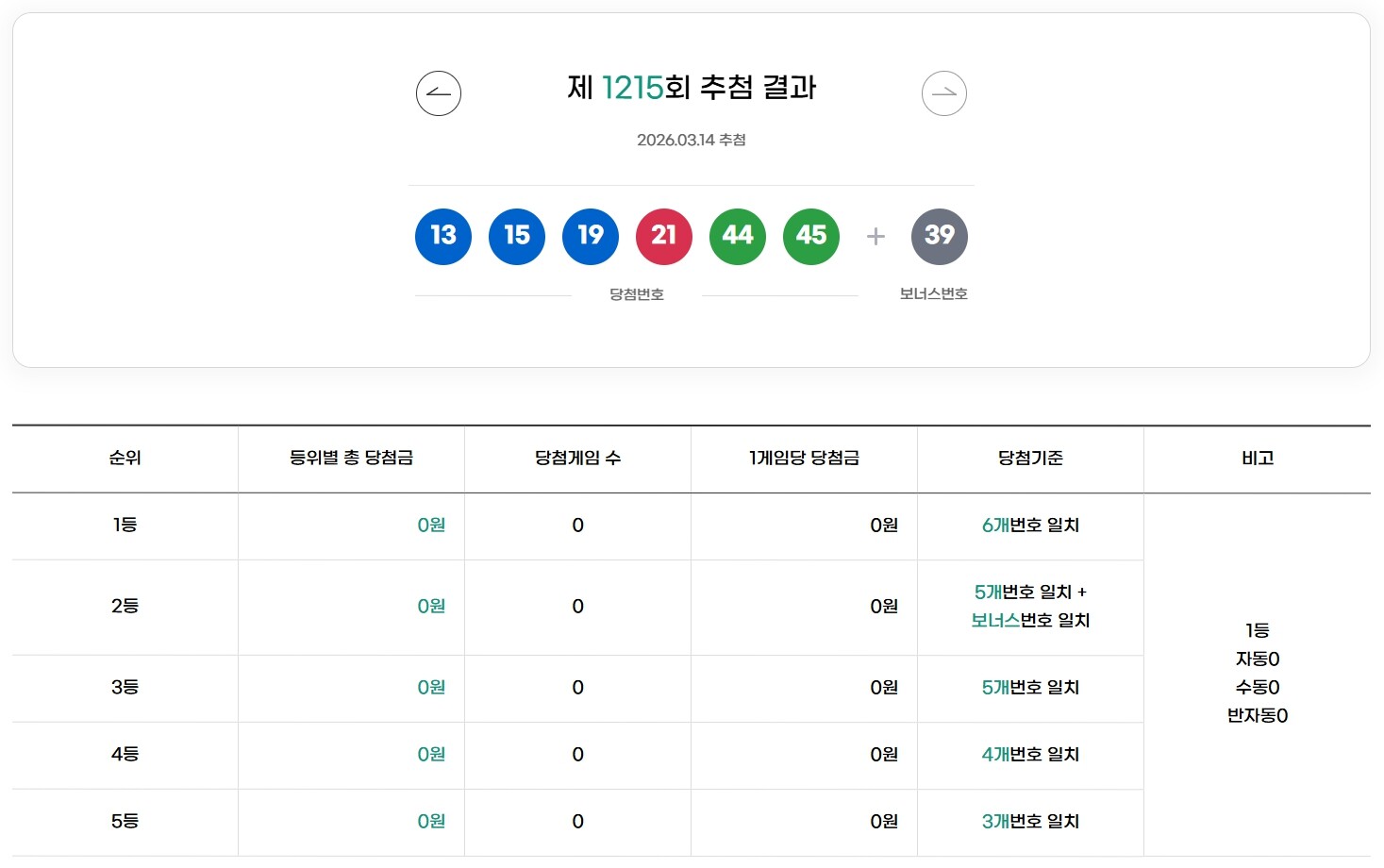1384x868 pixels.
Task: Click 3등 row criteria 5개번호 일치
Action: point(1030,687)
